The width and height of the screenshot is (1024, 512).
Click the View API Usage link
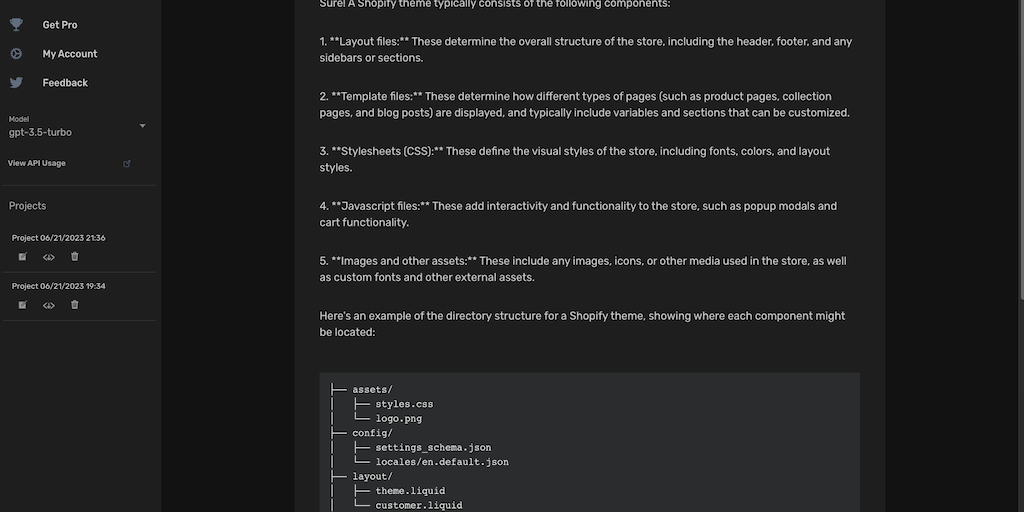(37, 163)
